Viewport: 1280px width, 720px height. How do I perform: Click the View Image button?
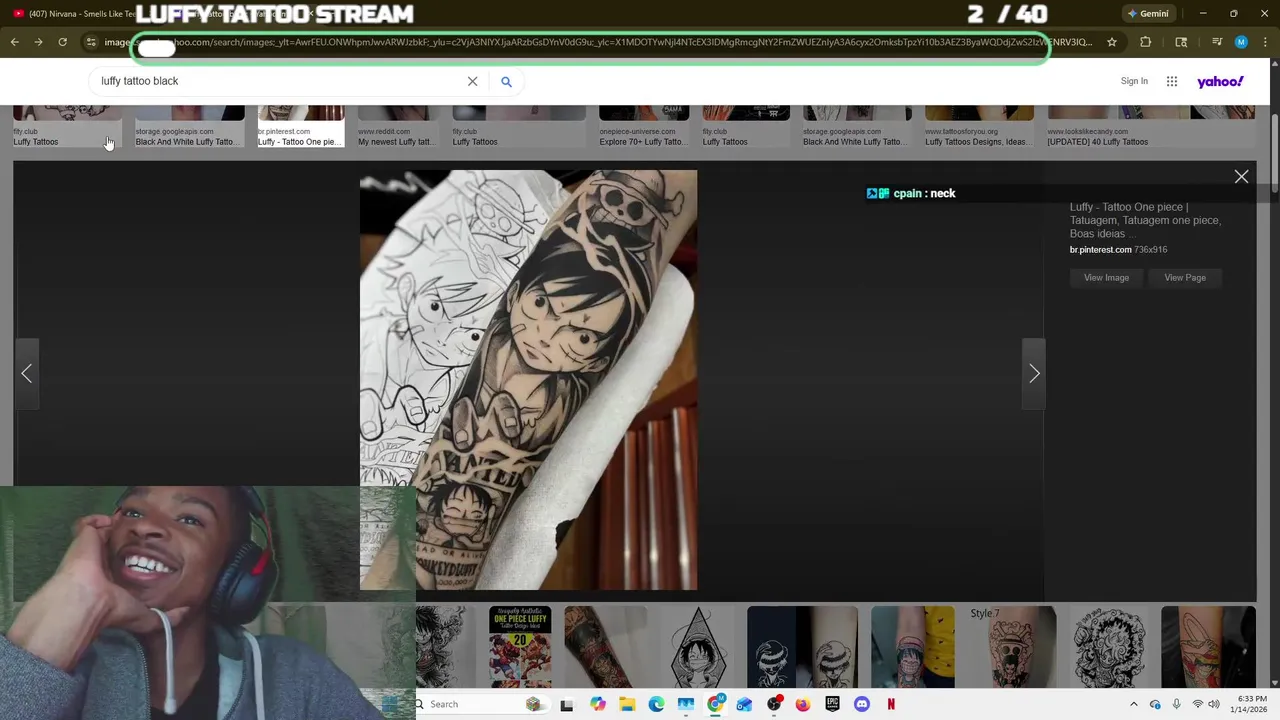[x=1106, y=278]
